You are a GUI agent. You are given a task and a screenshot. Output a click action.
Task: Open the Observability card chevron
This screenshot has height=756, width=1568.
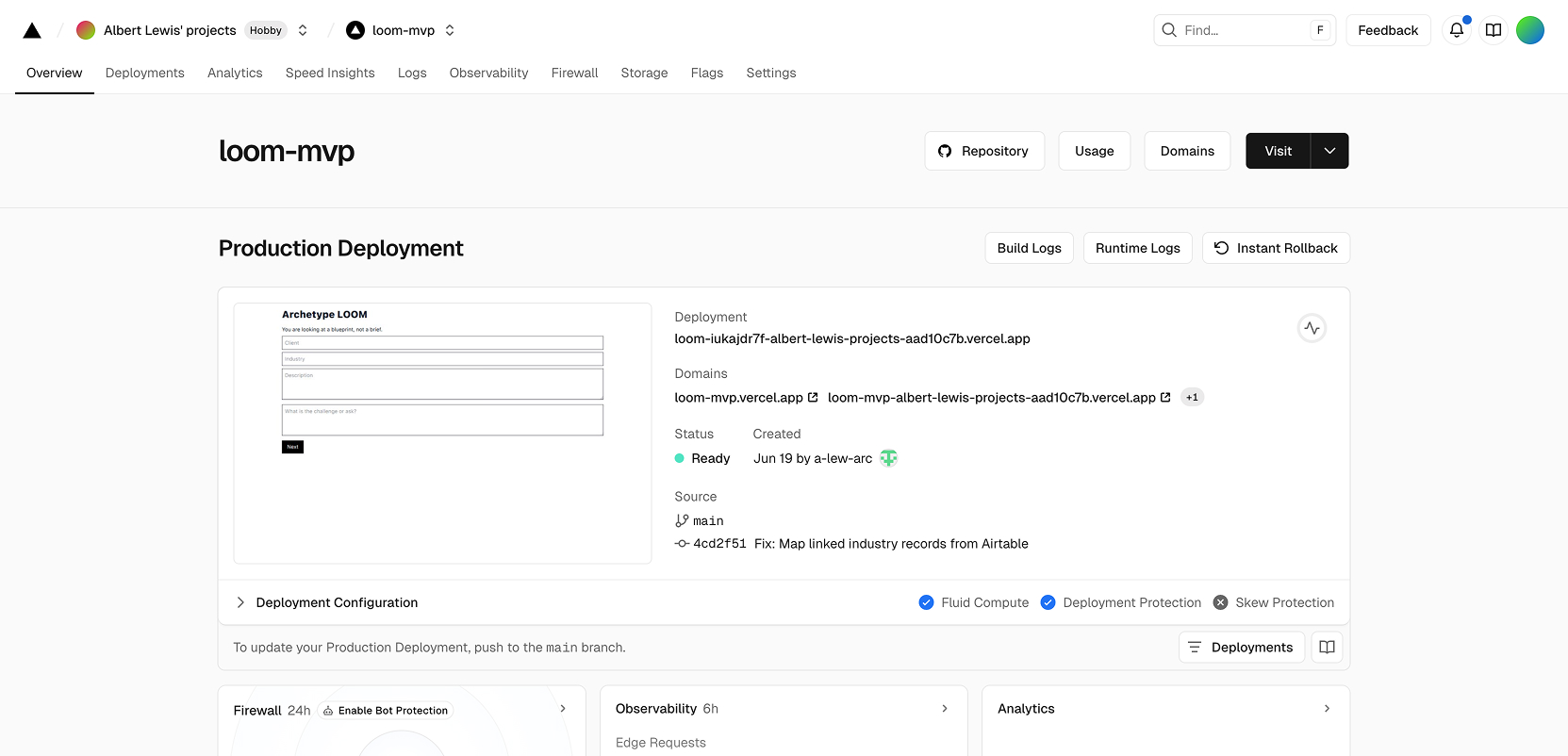[945, 709]
